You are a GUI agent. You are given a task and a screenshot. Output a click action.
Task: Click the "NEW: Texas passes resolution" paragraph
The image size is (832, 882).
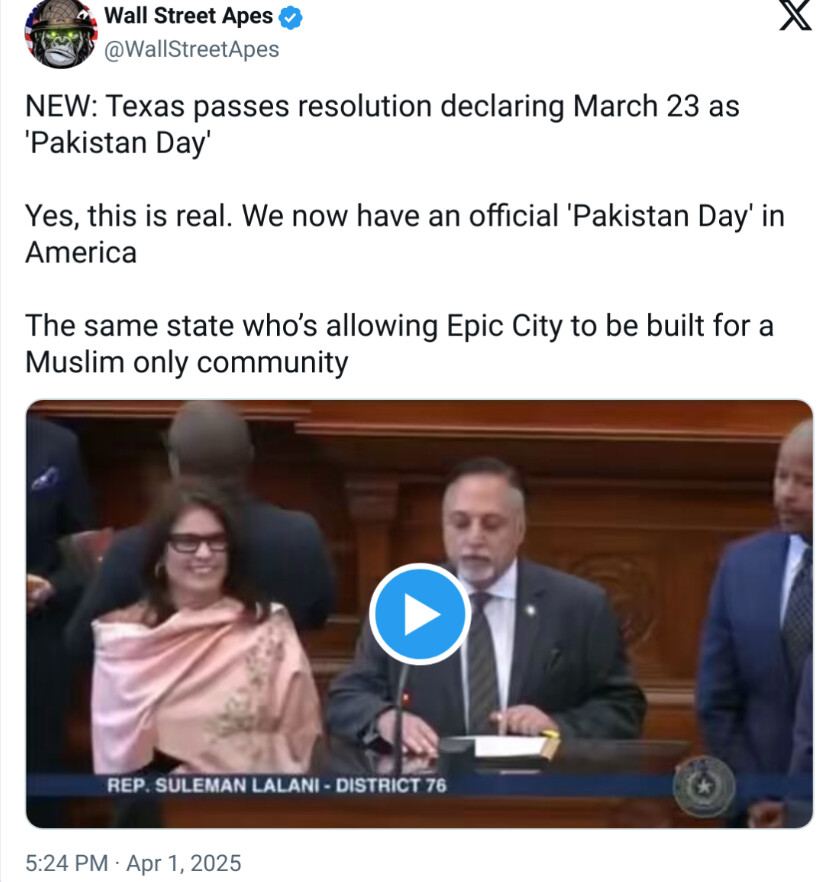click(382, 124)
